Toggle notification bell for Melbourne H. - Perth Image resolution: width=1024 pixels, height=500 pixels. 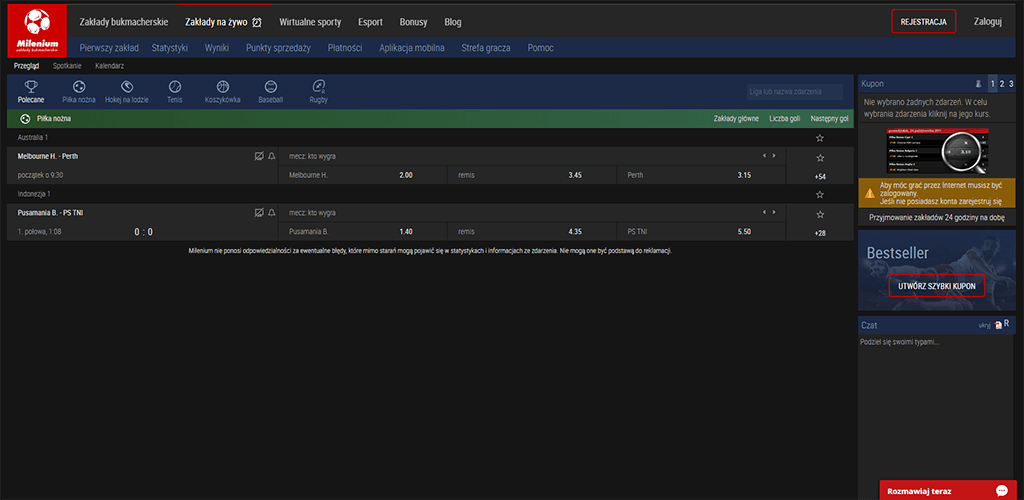point(271,157)
